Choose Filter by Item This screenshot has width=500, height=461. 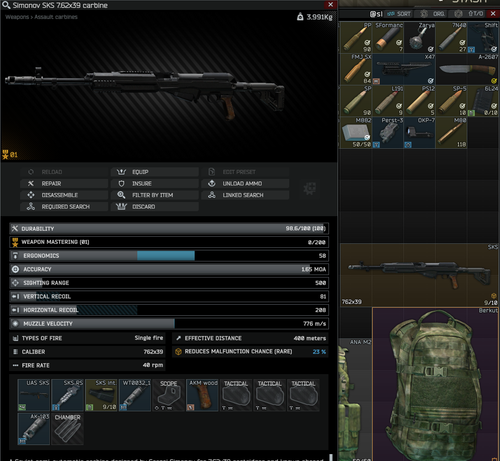coord(155,195)
